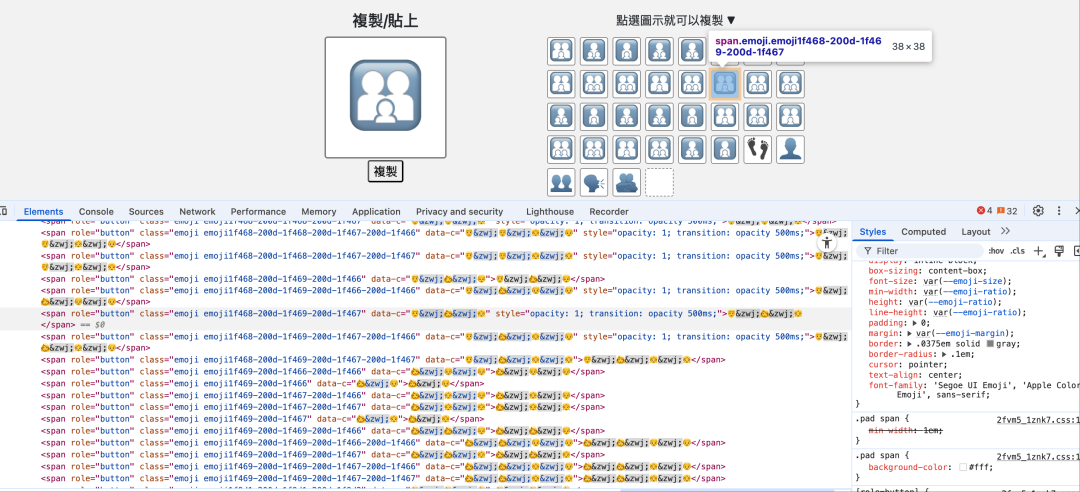
Task: Click the font-size var(--emoji-size) value
Action: point(964,281)
